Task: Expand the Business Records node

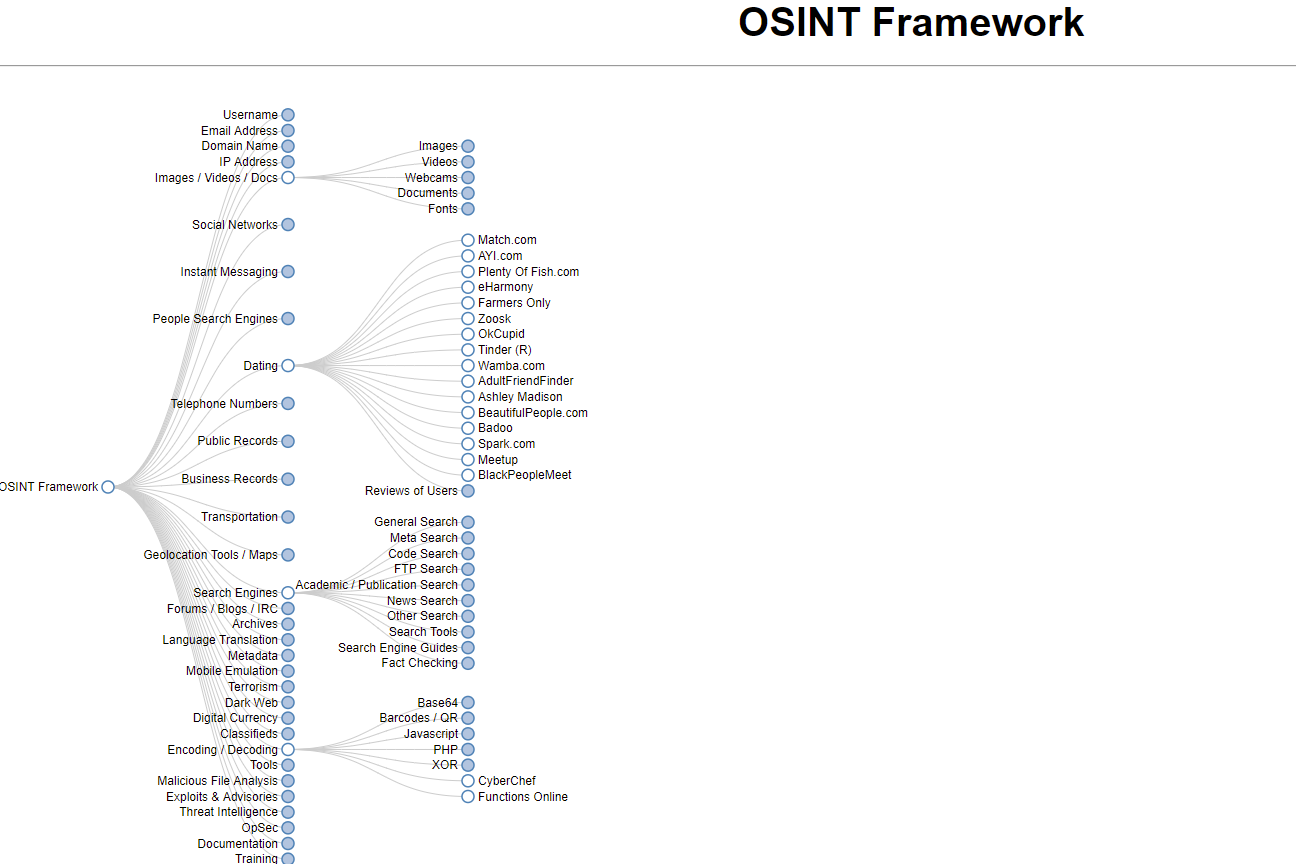Action: (x=288, y=479)
